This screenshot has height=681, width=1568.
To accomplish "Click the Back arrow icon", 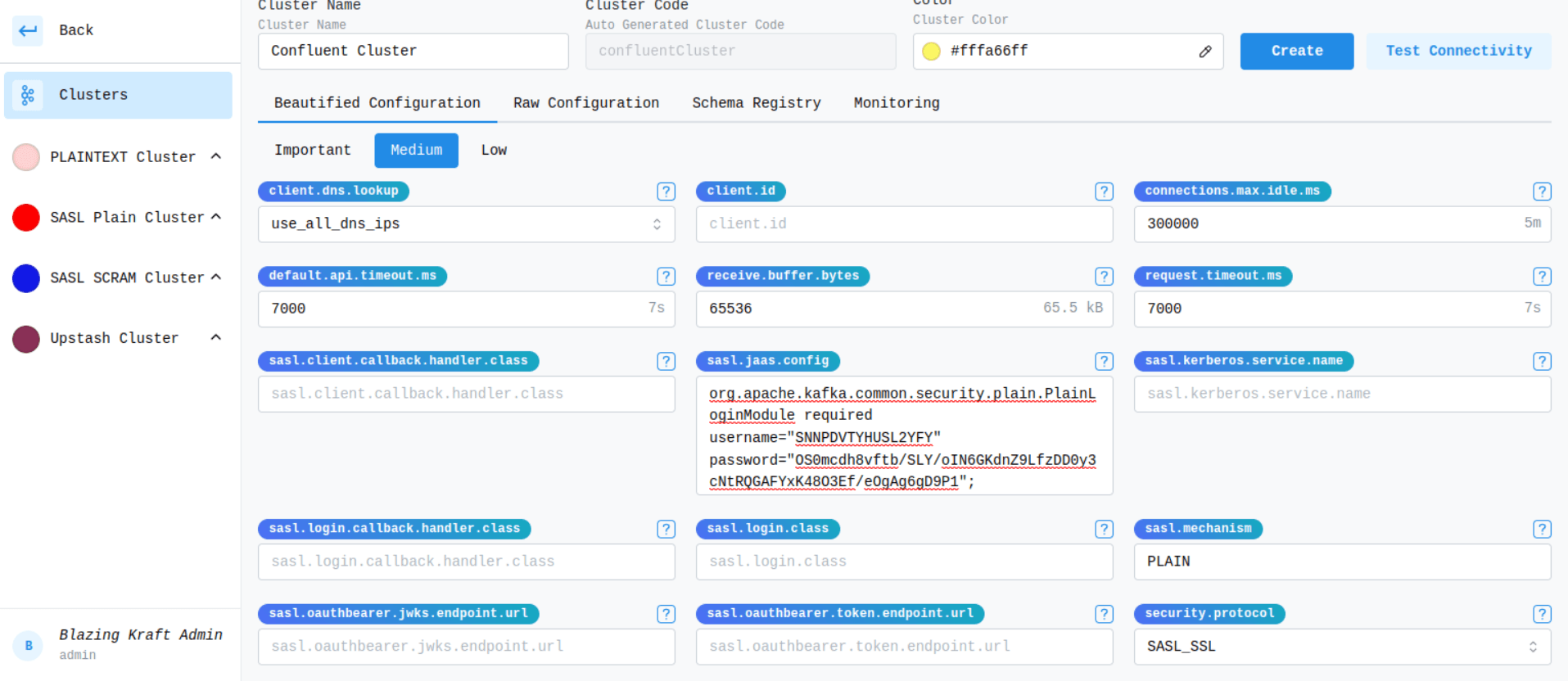I will pyautogui.click(x=28, y=30).
